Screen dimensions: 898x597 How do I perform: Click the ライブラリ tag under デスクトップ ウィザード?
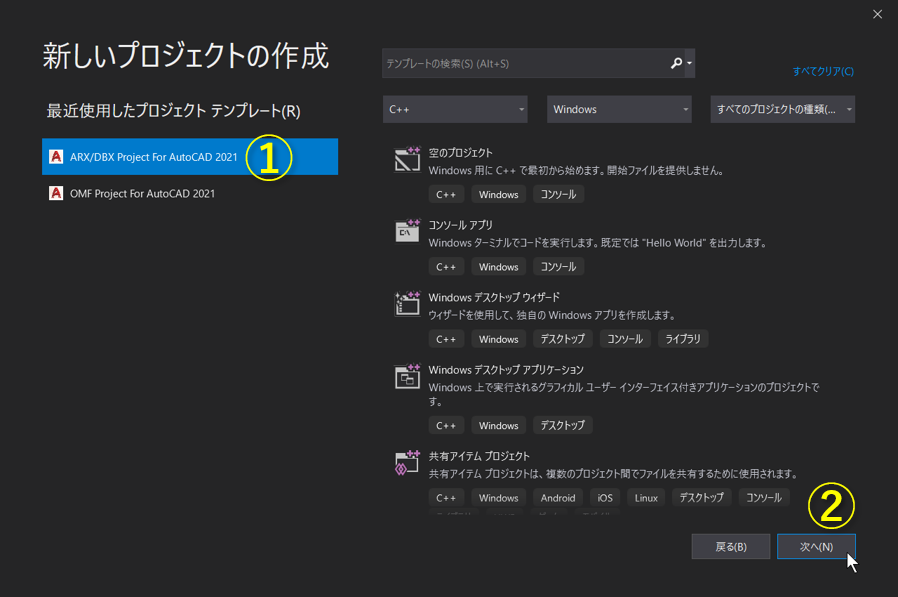683,339
